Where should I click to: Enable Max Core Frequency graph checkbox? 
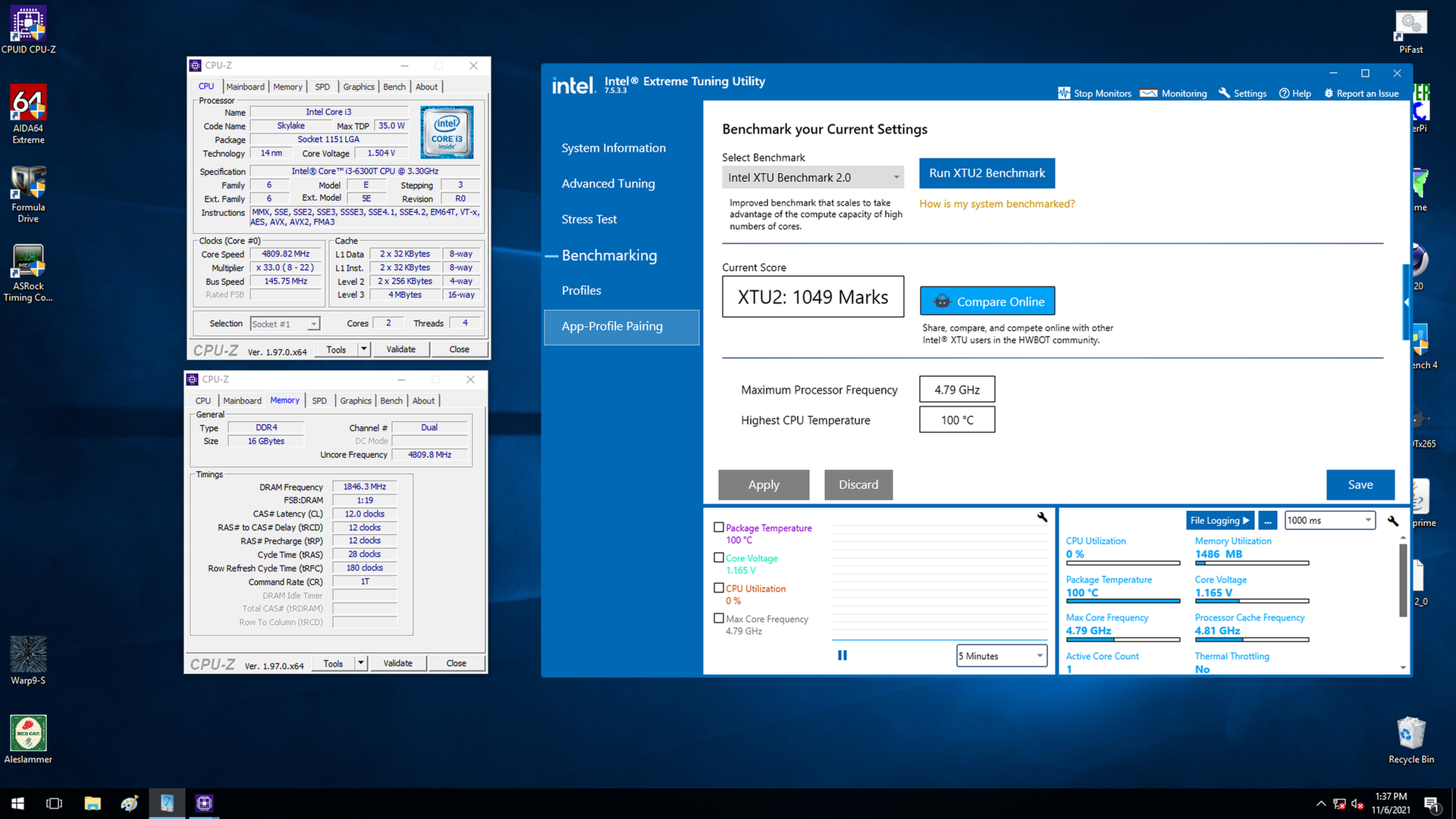(x=719, y=618)
